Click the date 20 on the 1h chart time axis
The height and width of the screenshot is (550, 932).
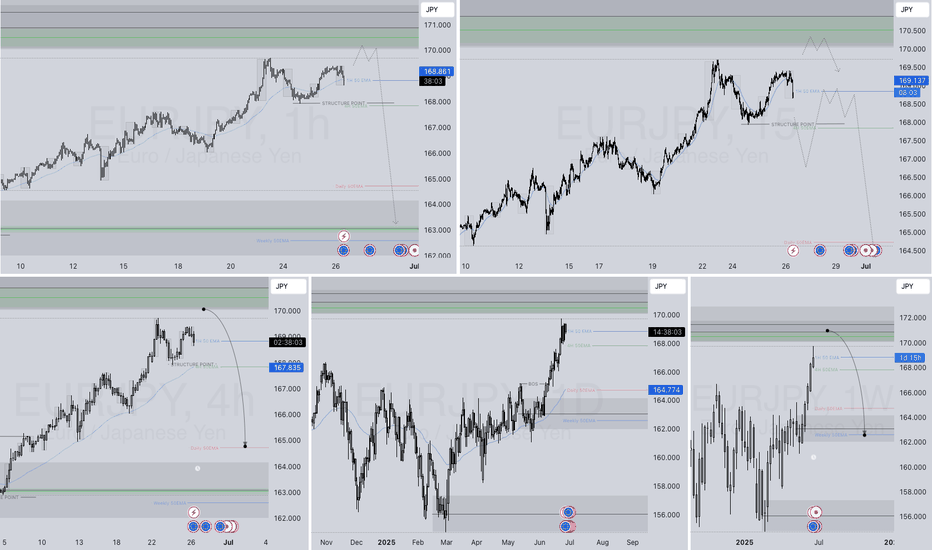231,266
